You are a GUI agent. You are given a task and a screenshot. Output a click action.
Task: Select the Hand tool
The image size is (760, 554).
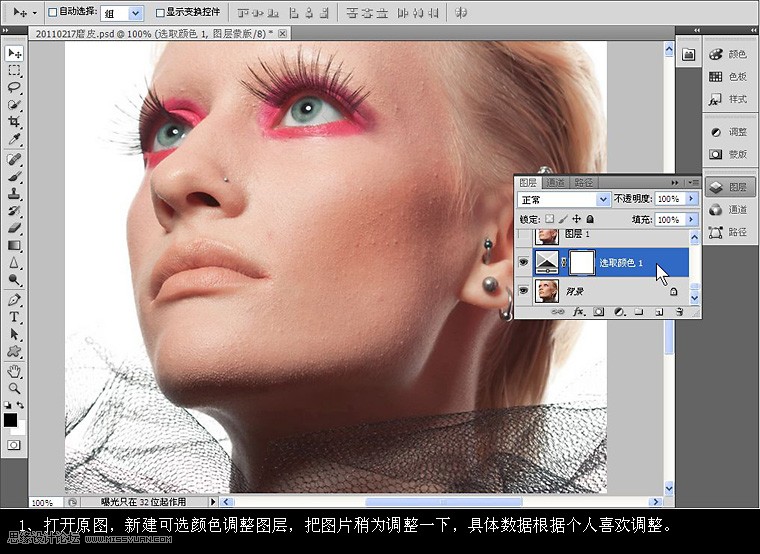[14, 372]
